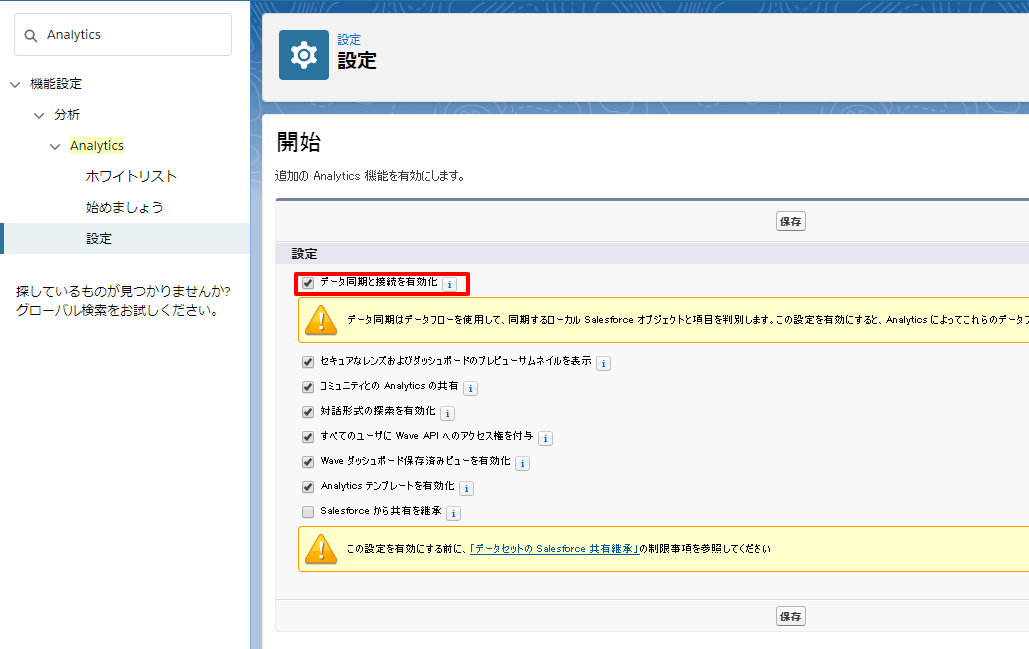Open info icon for Analytics テンプレートを有効化
This screenshot has width=1029, height=649.
click(467, 488)
